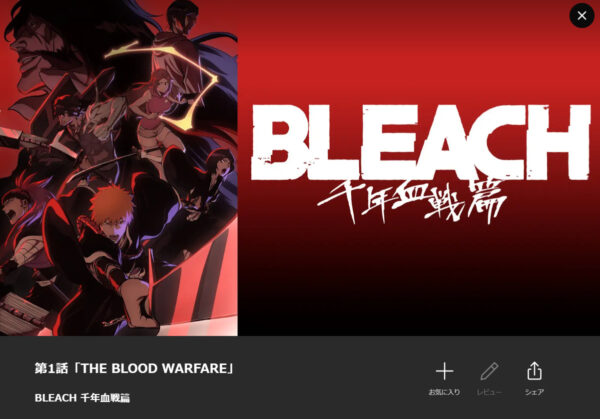Open the review pencil icon
The image size is (600, 419).
489,371
